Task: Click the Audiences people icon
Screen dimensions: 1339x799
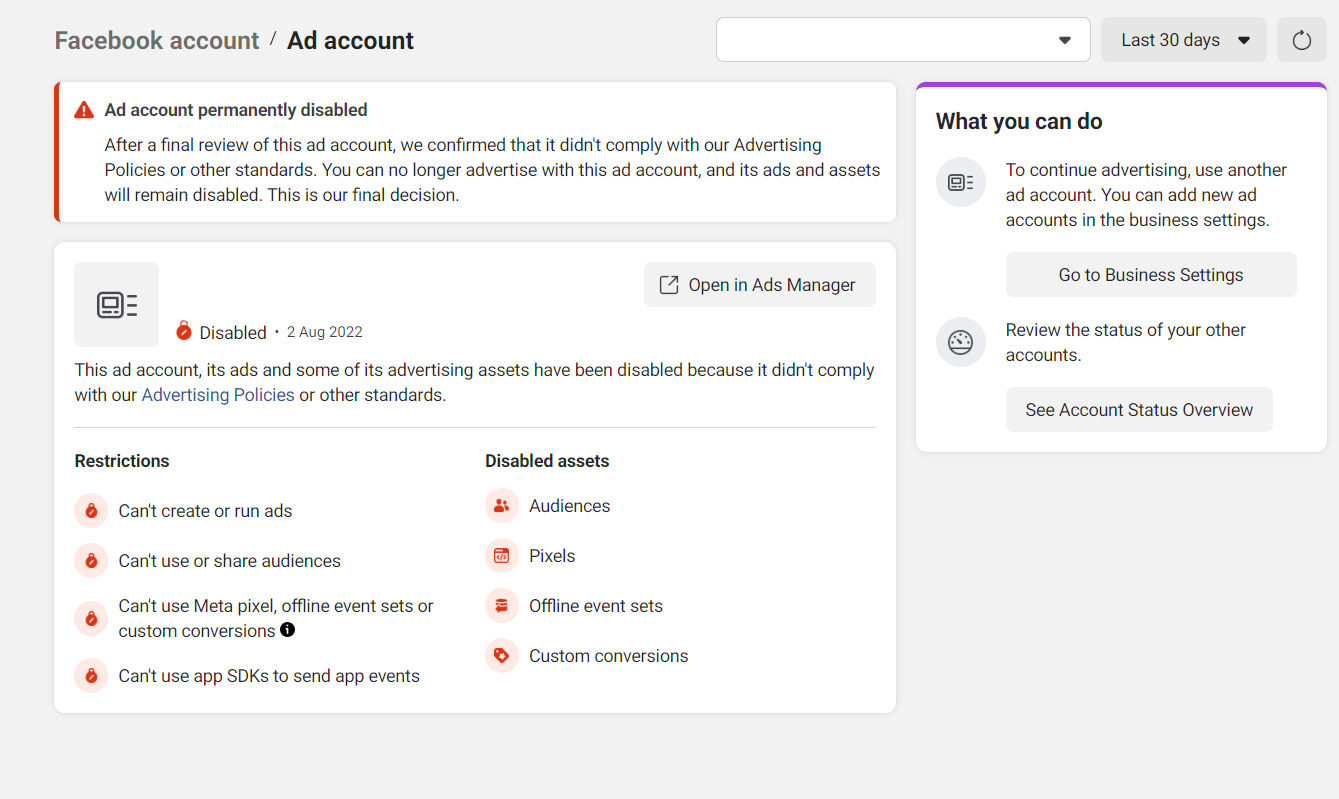Action: (x=502, y=506)
